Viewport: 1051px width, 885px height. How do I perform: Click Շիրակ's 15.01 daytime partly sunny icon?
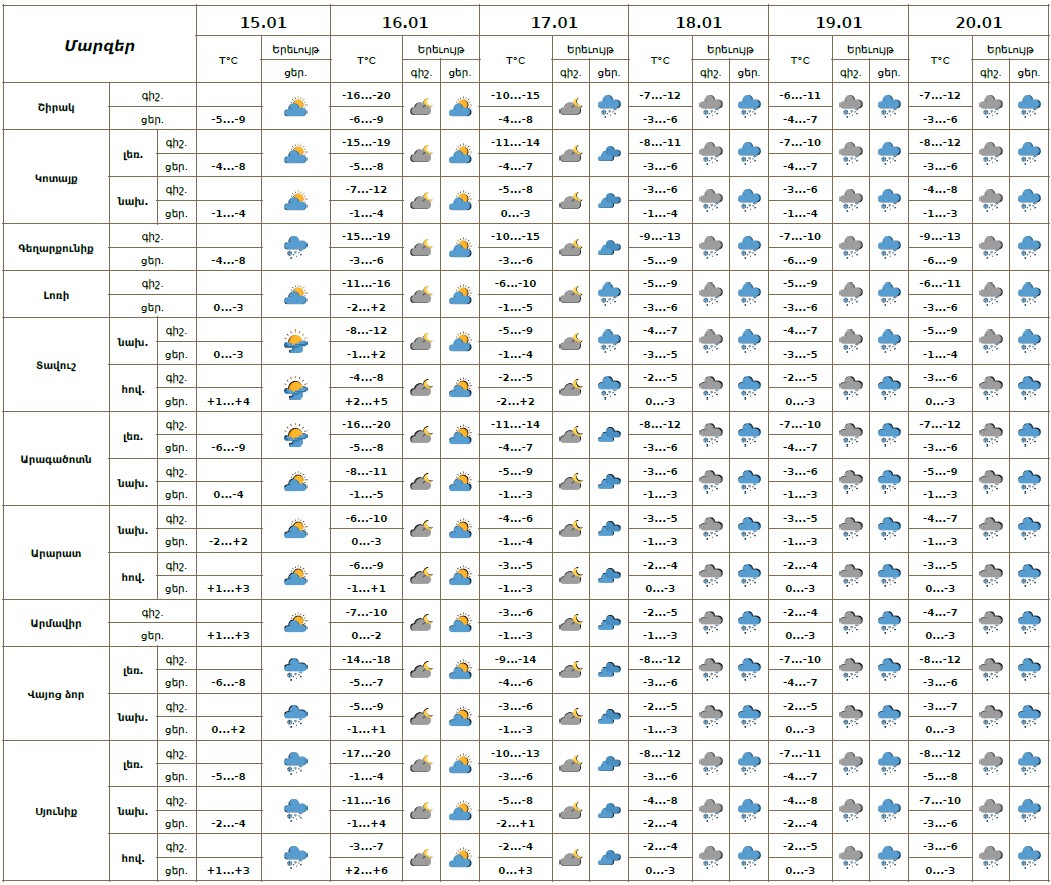pos(295,107)
